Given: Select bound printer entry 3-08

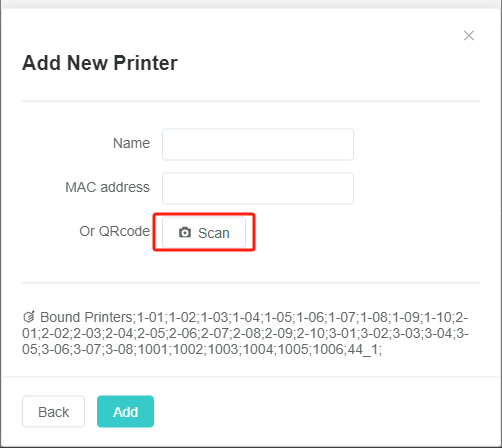Looking at the screenshot, I should 119,349.
